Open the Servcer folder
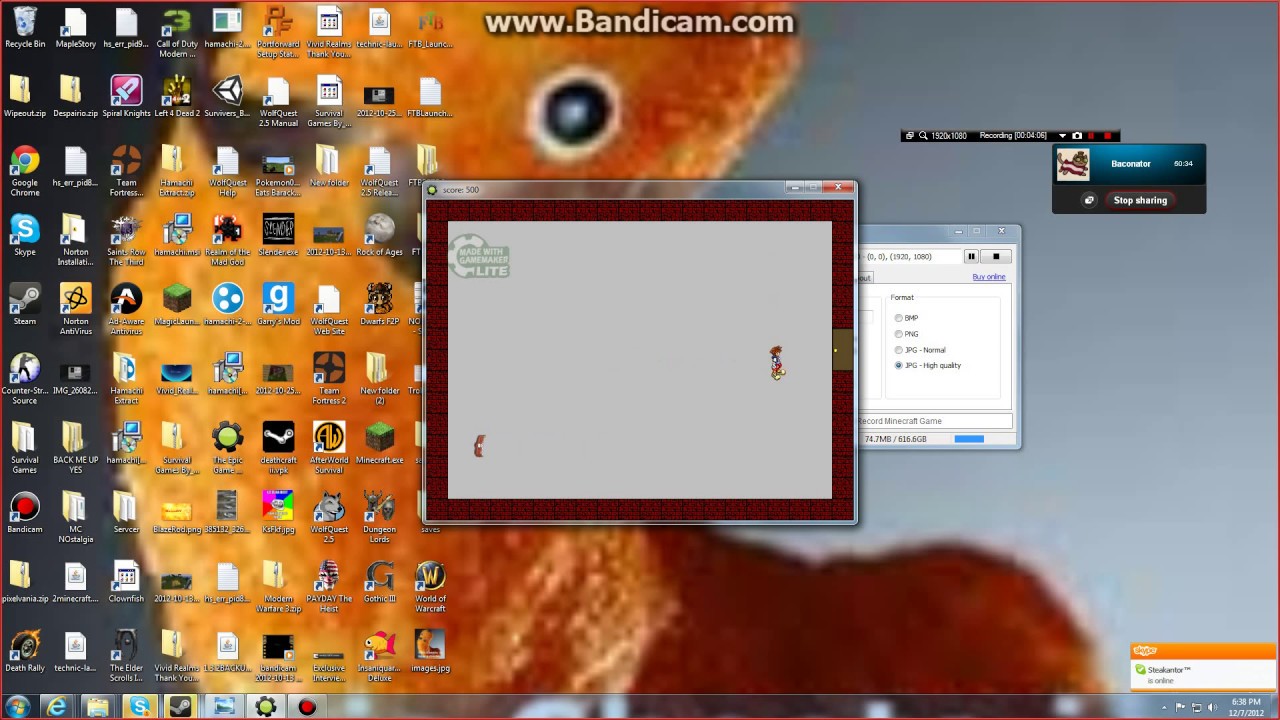 click(126, 513)
